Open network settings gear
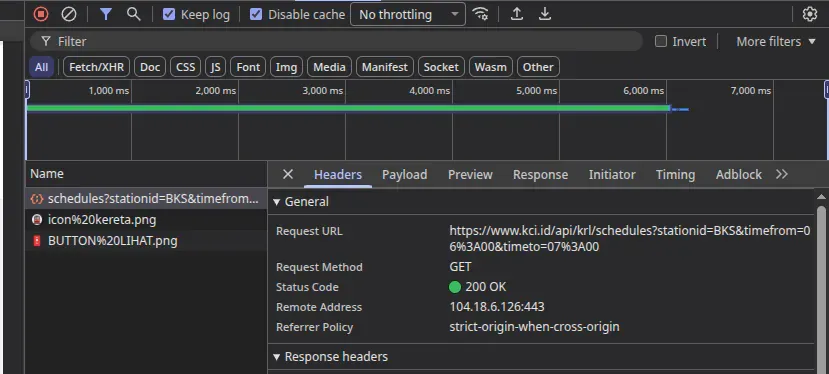Image resolution: width=829 pixels, height=374 pixels. point(810,14)
